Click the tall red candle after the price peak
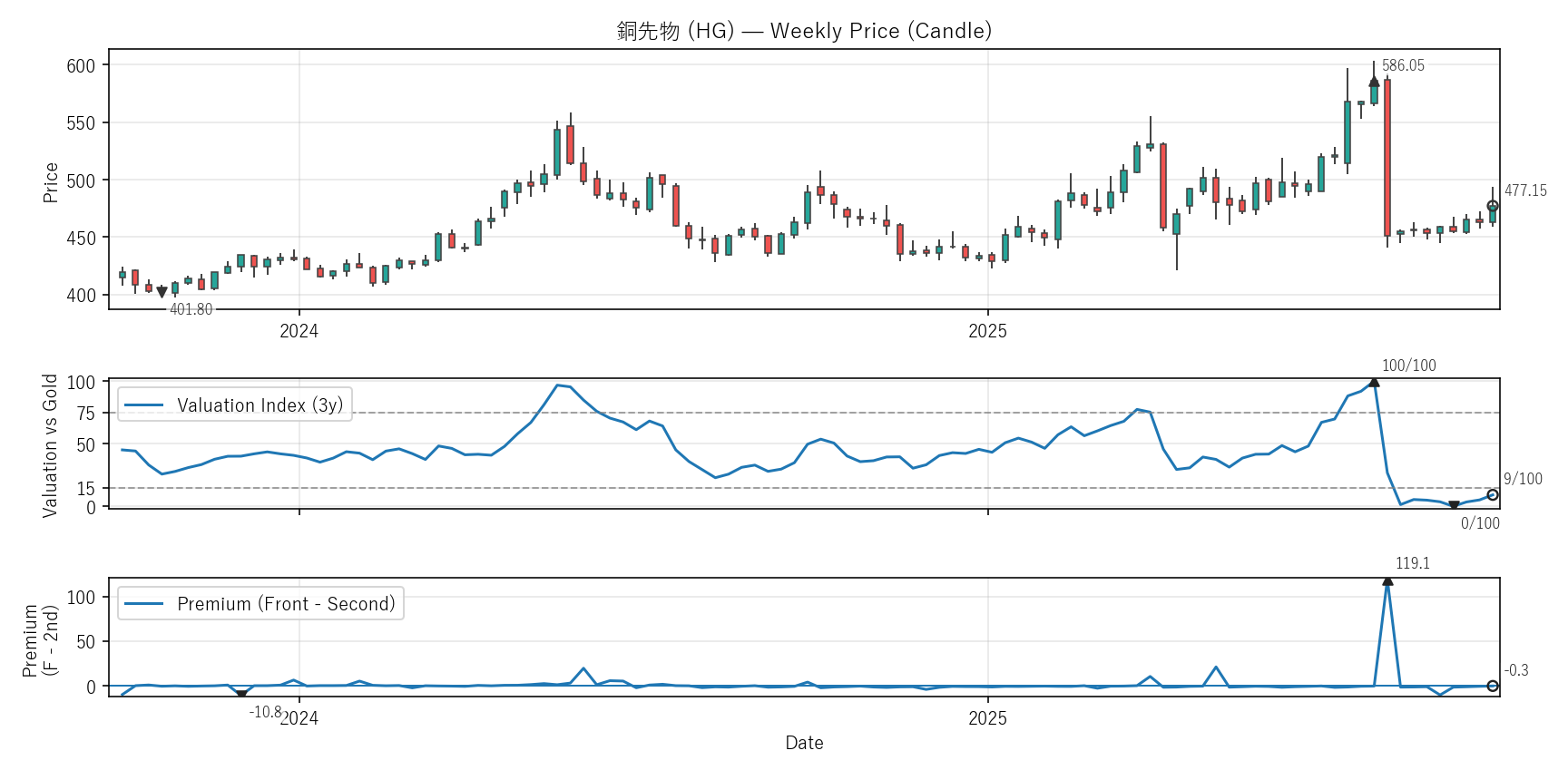 coord(1387,158)
